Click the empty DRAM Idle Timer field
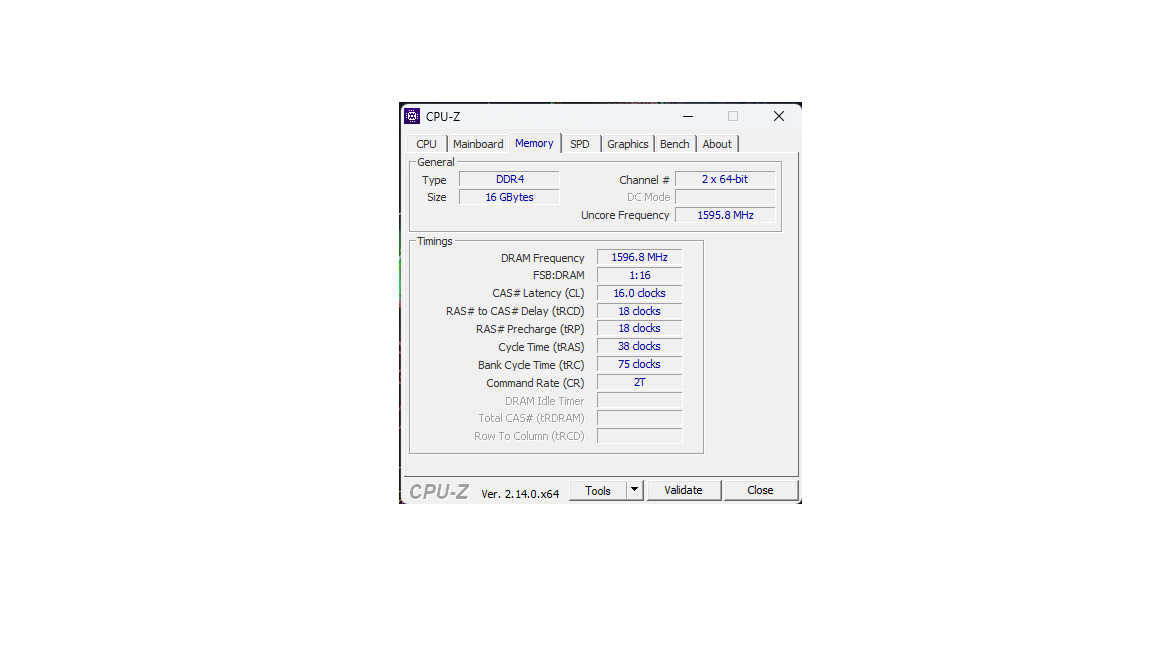 640,400
